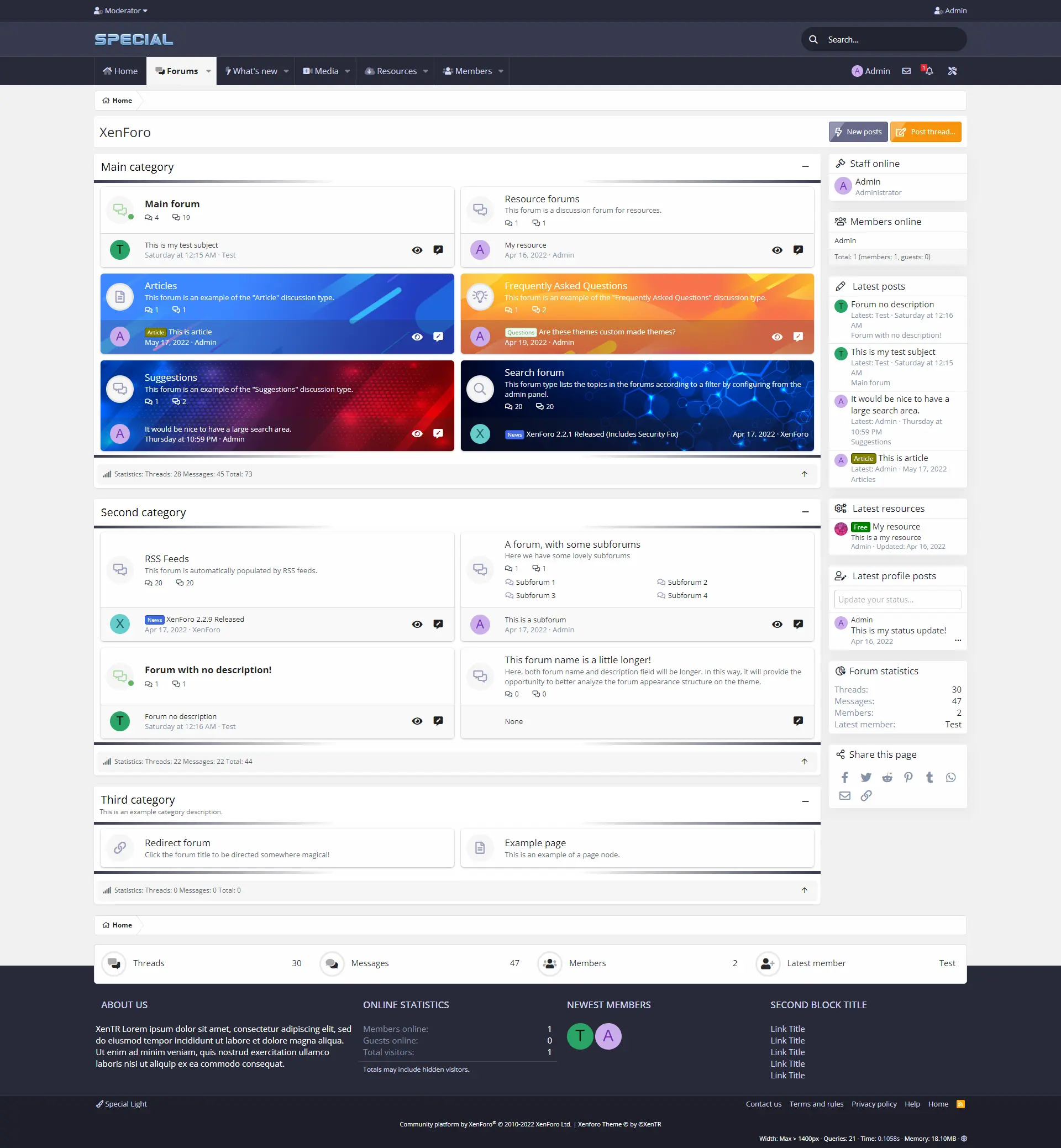
Task: Share page on Reddit
Action: [887, 778]
